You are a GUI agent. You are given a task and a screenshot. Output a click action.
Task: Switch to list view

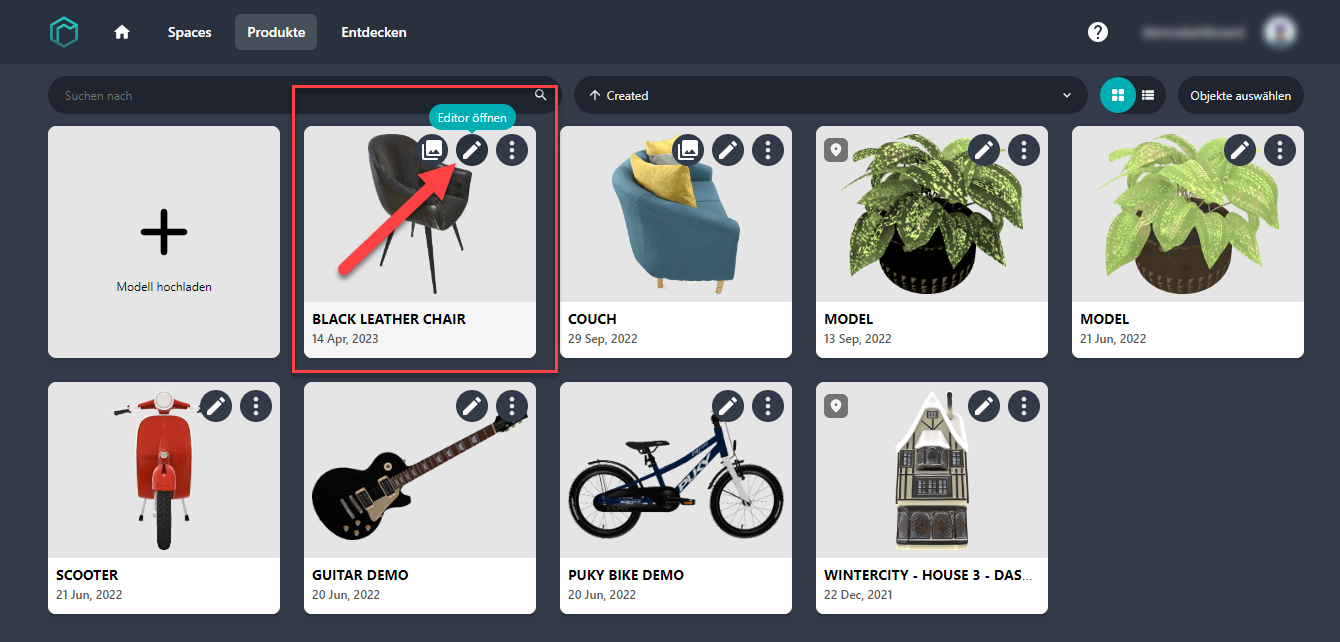coord(1148,95)
